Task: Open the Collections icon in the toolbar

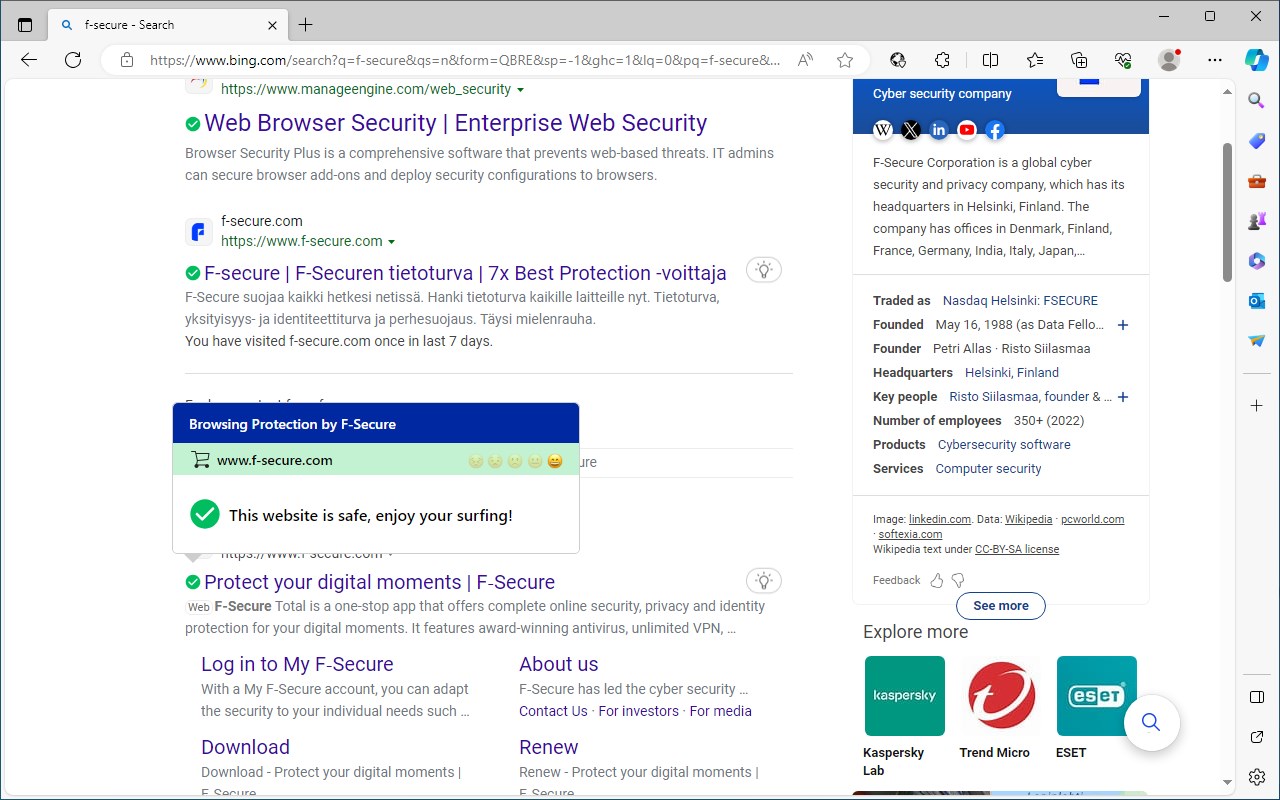Action: pos(1079,60)
